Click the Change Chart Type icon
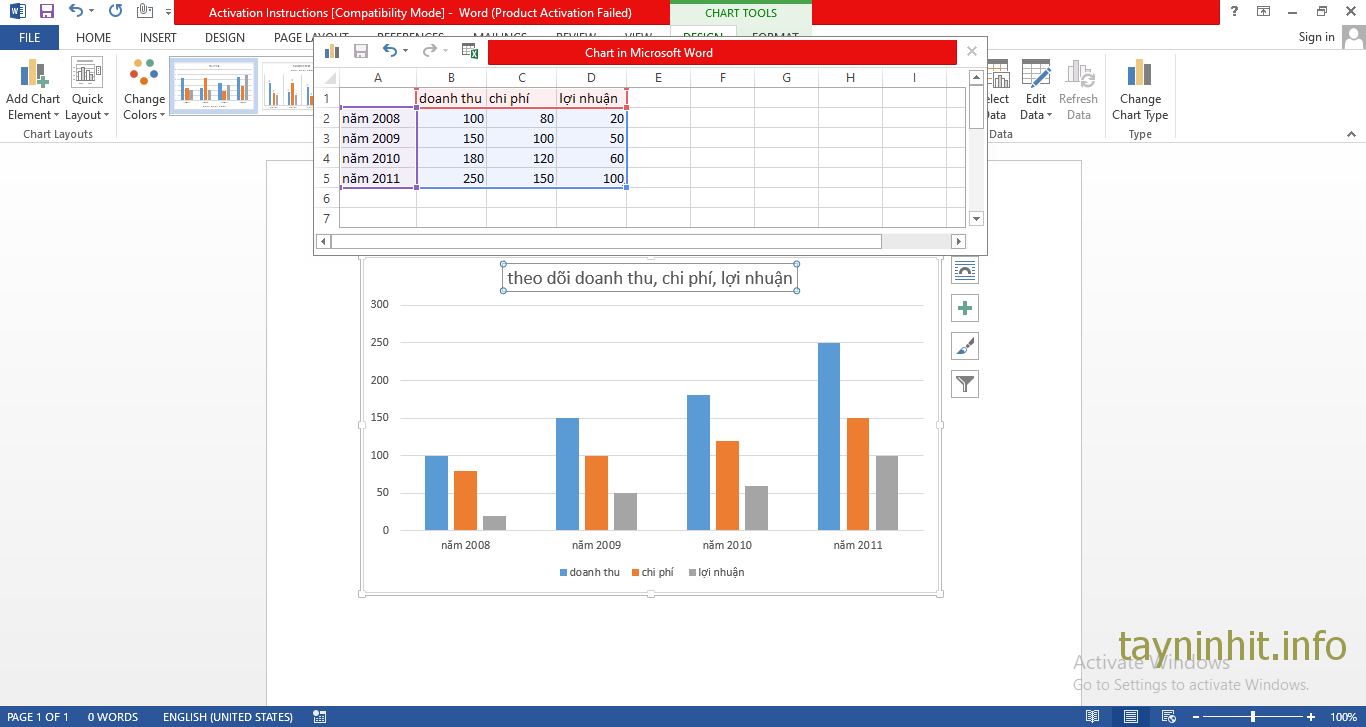This screenshot has height=727, width=1366. tap(1140, 75)
